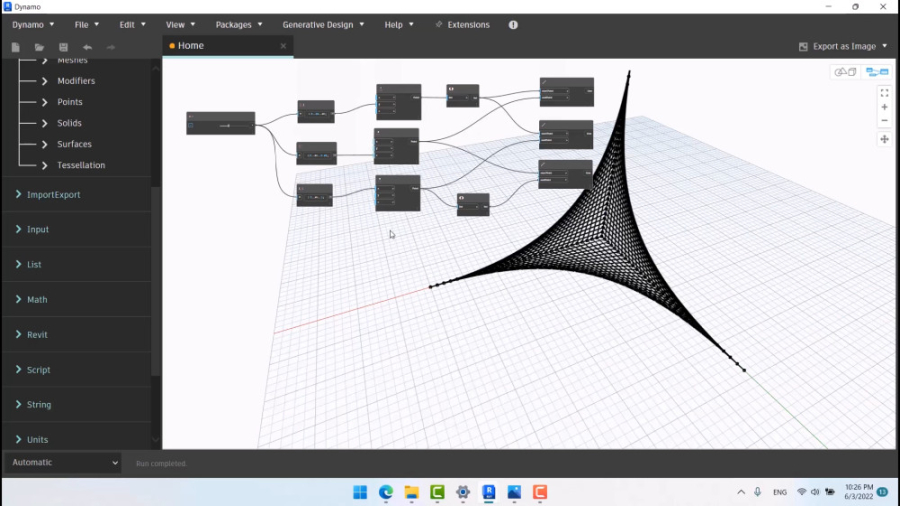The height and width of the screenshot is (506, 900).
Task: Open the Help menu
Action: point(399,25)
